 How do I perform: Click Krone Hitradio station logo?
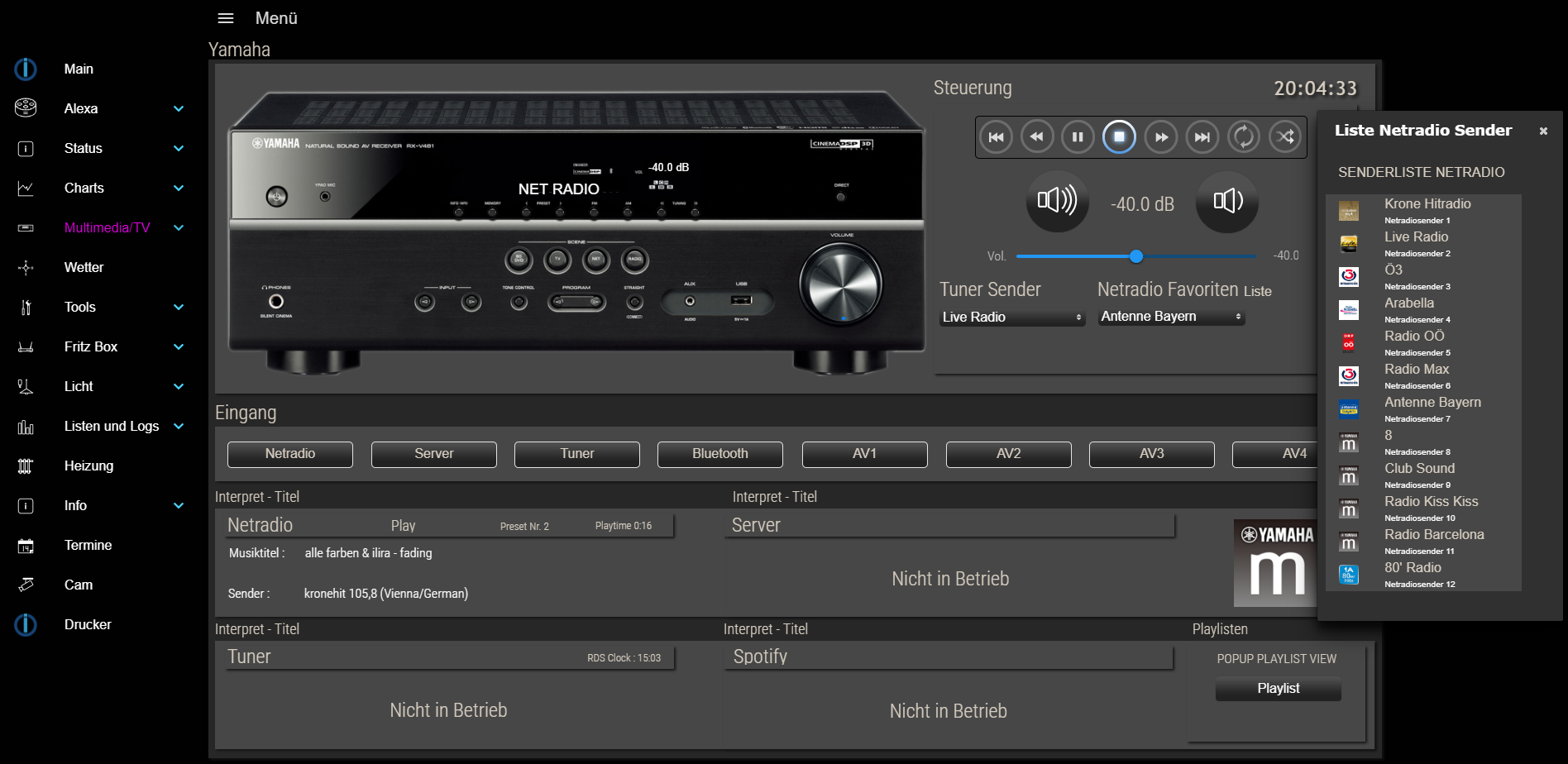(1349, 211)
